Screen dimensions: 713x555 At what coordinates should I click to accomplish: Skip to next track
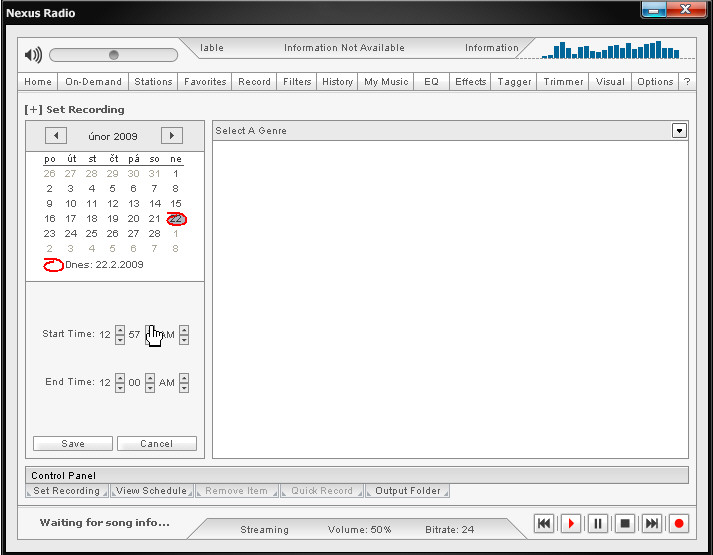click(652, 524)
